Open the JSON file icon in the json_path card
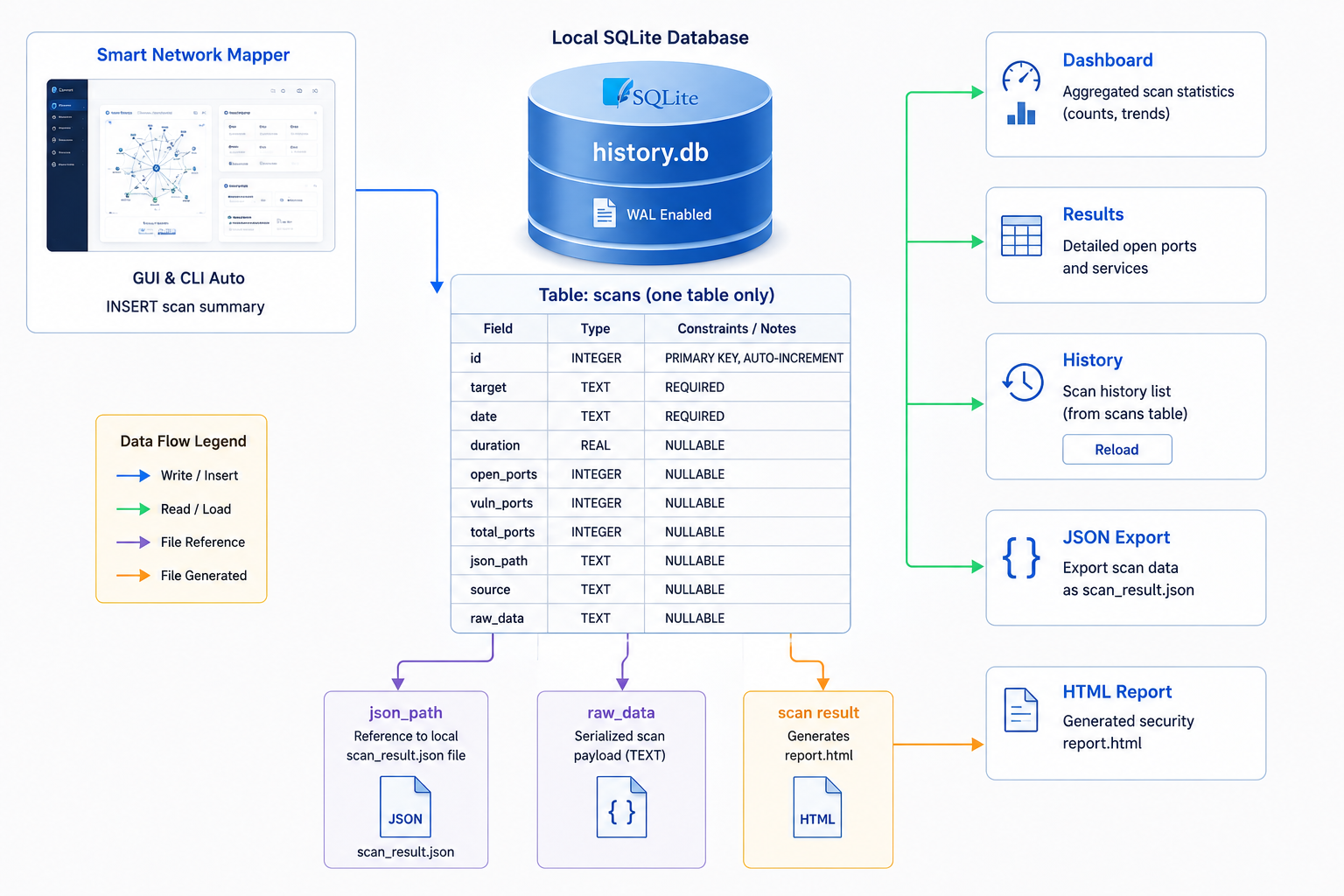Screen dimensions: 1344x896 point(405,807)
